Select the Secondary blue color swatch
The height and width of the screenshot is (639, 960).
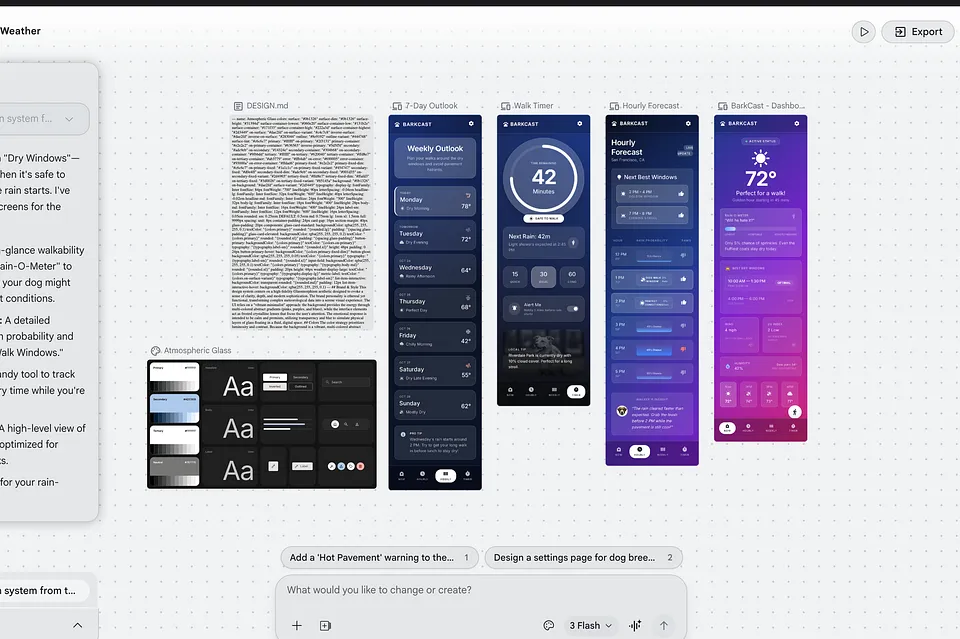point(174,409)
